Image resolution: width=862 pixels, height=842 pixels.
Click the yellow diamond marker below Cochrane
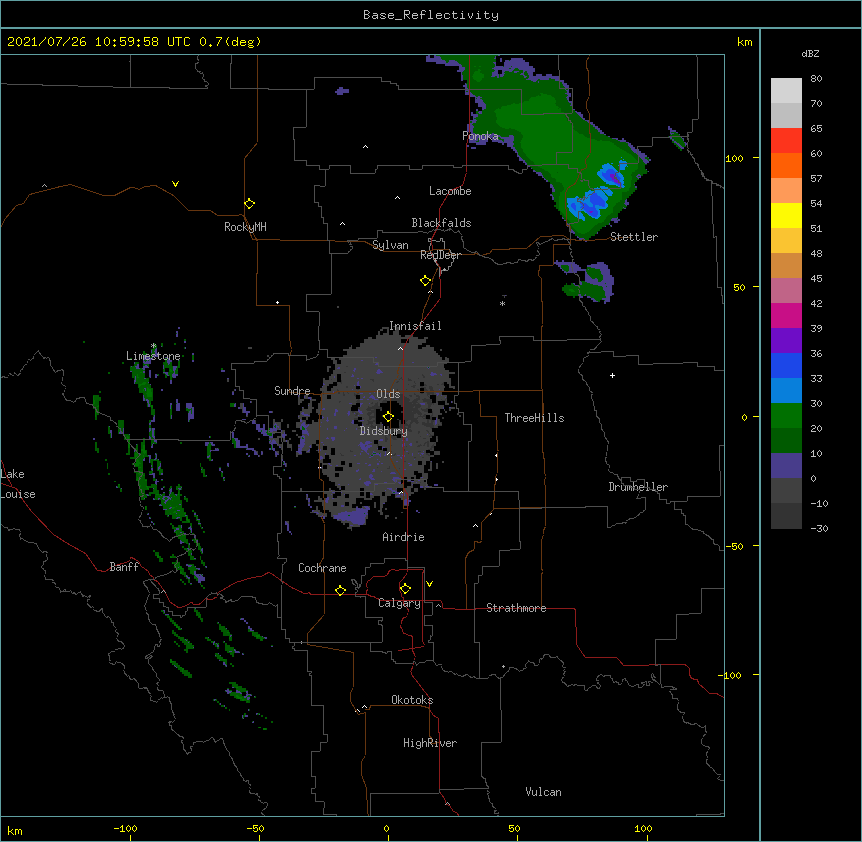[x=340, y=590]
